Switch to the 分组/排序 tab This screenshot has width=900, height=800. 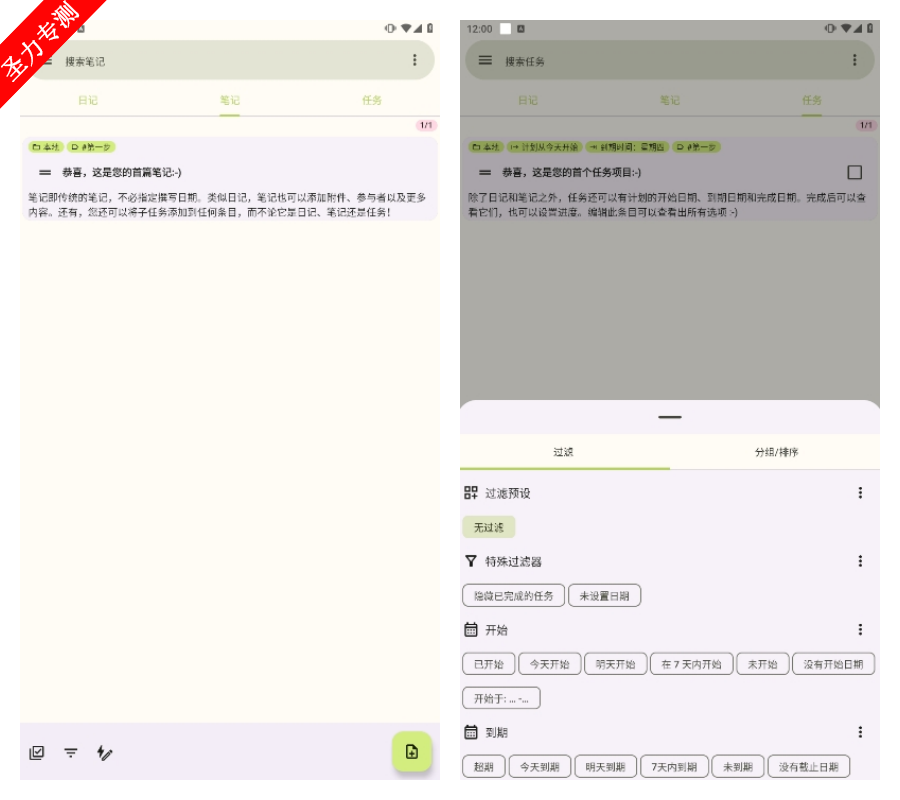[775, 452]
